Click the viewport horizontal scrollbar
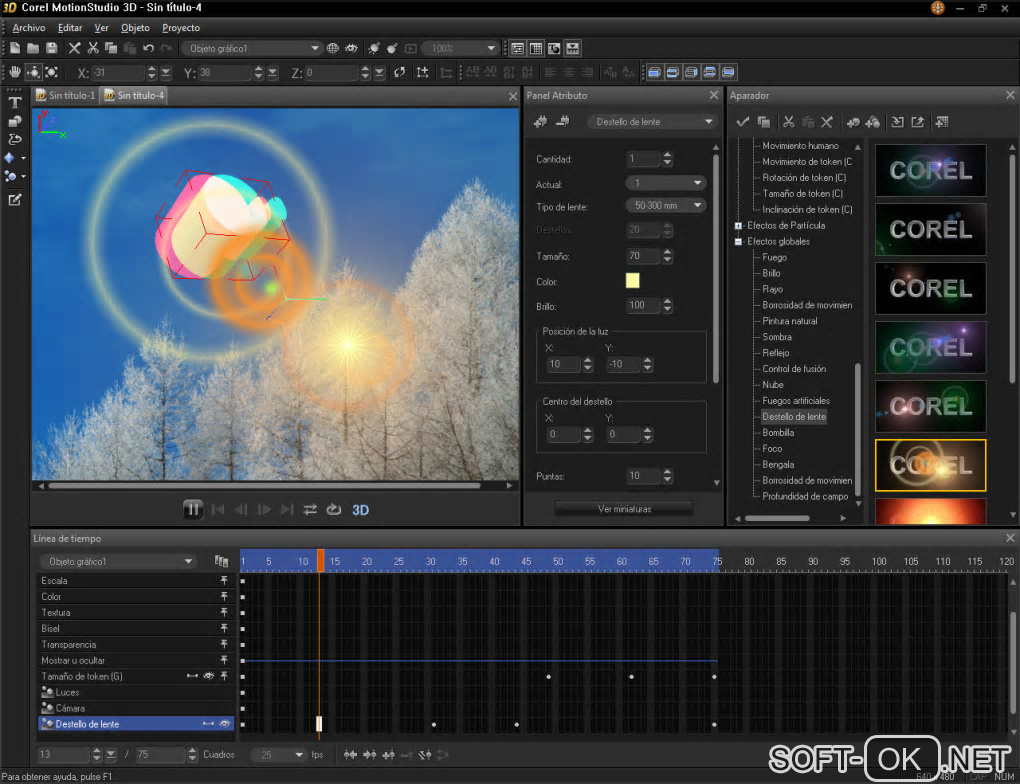 (x=264, y=485)
